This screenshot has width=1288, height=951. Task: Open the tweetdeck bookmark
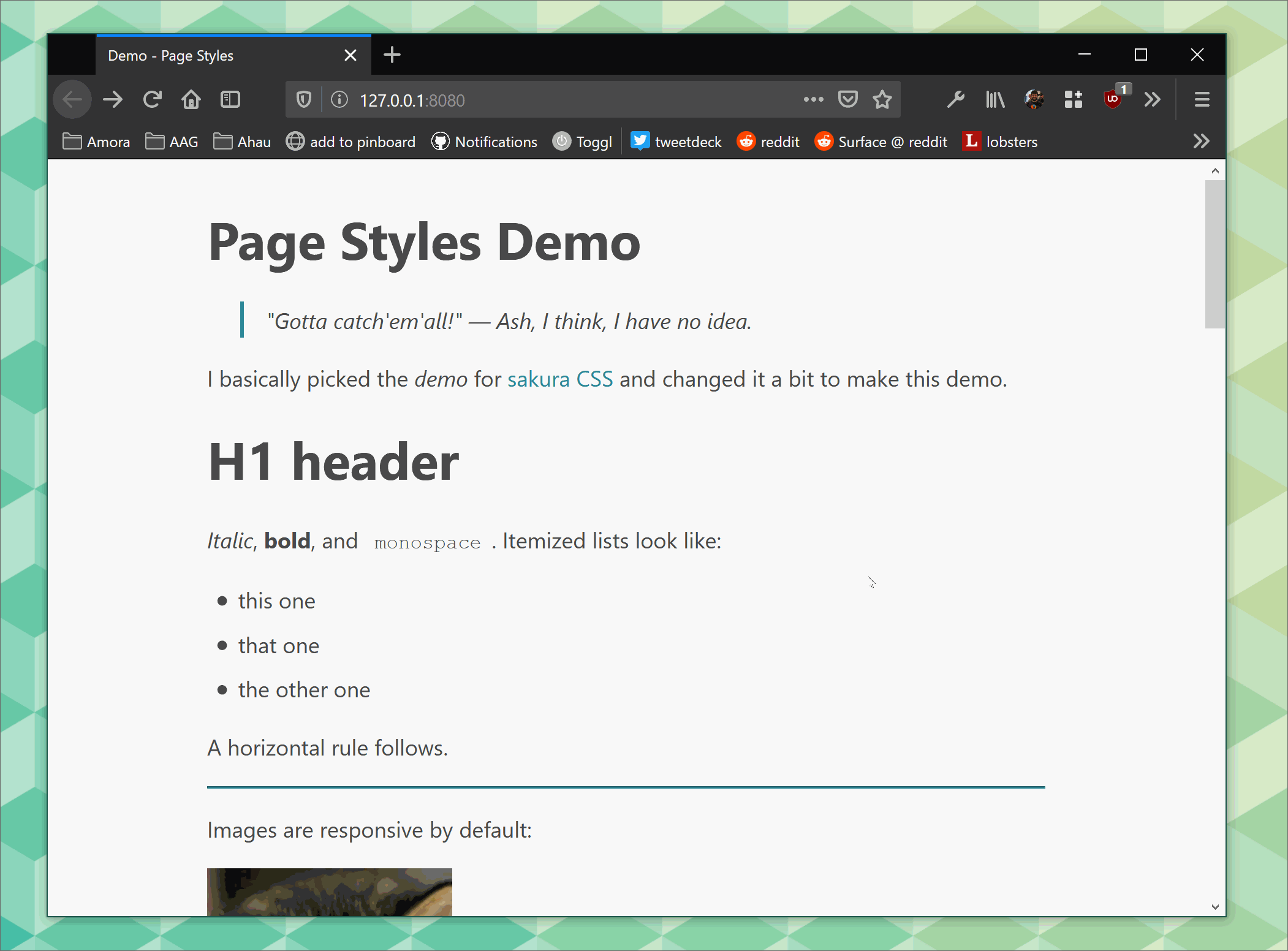pos(676,142)
